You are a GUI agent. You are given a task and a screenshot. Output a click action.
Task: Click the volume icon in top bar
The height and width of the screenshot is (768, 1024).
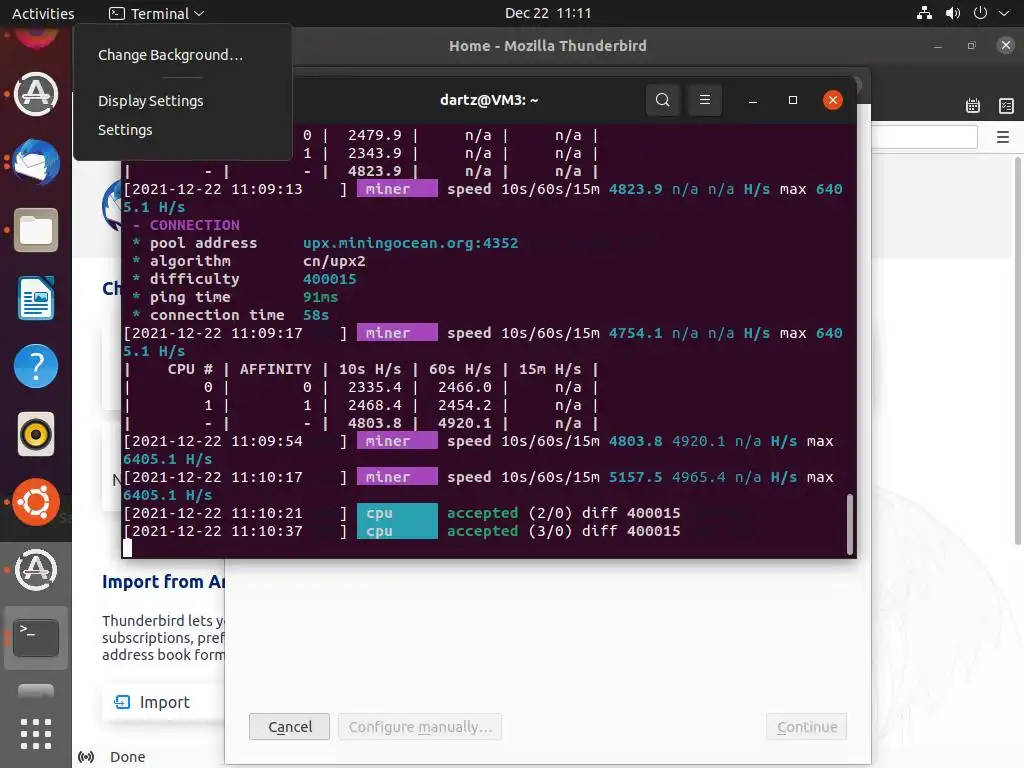953,13
